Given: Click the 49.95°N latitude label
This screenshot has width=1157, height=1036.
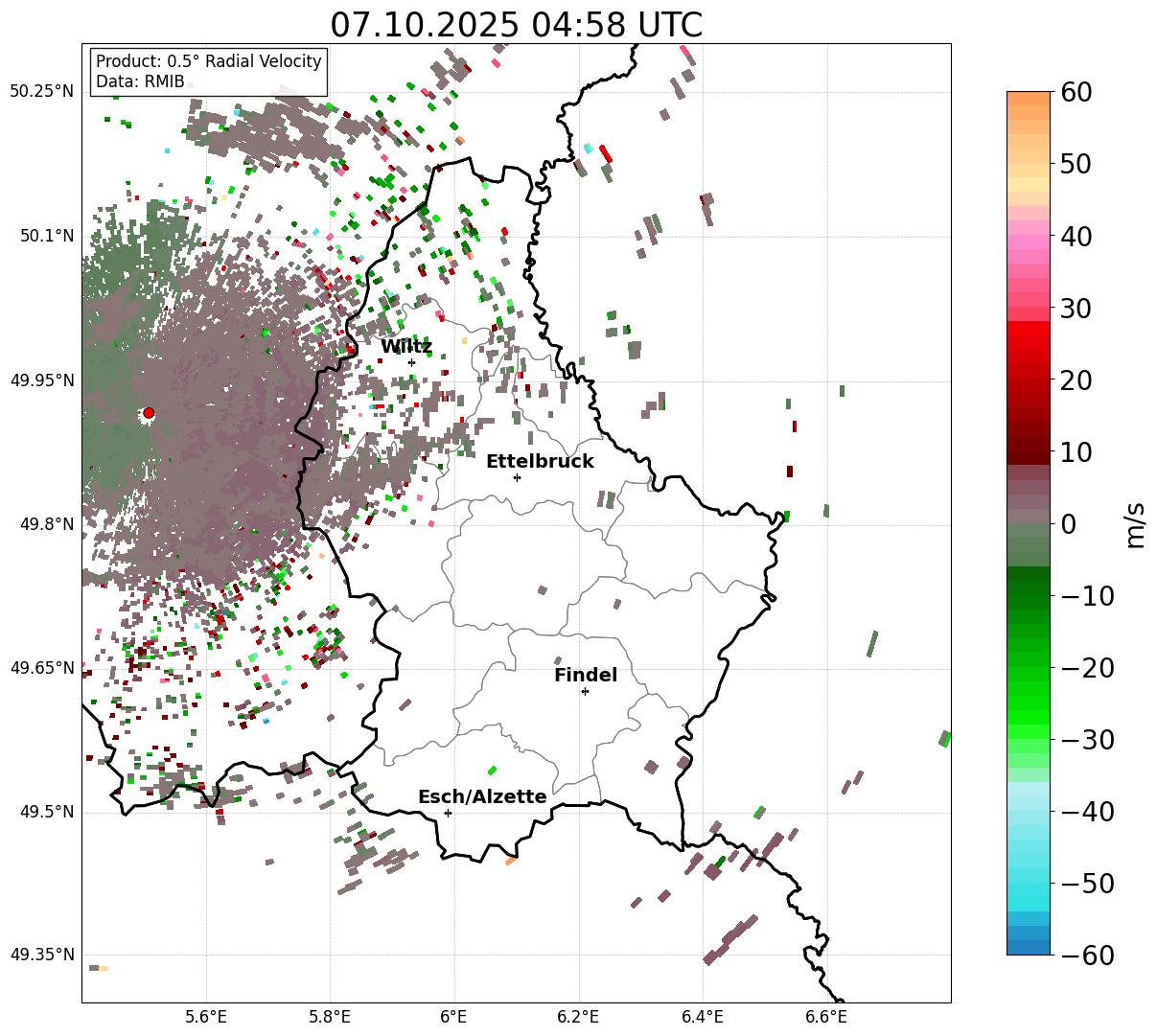Looking at the screenshot, I should [41, 380].
